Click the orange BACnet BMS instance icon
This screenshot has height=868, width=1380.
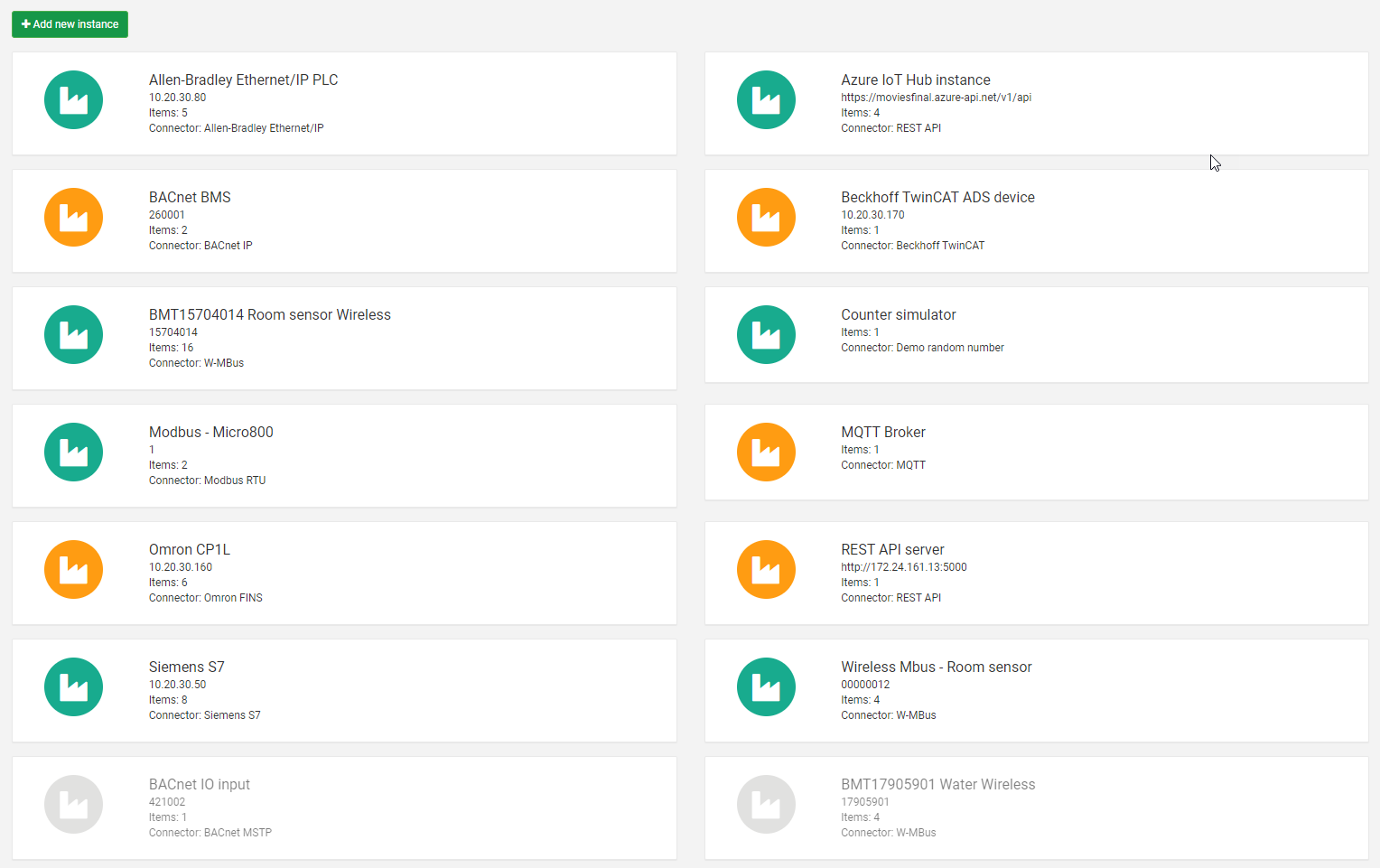tap(73, 217)
